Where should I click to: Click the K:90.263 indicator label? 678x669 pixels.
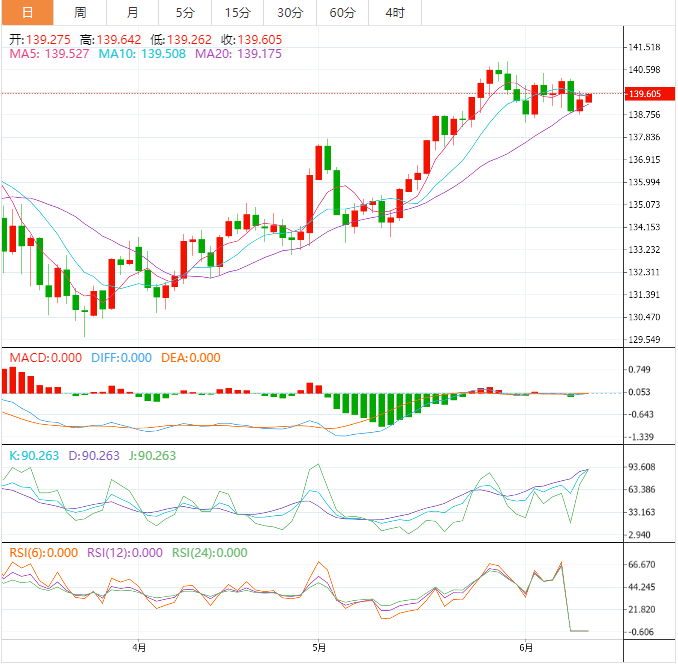pyautogui.click(x=34, y=456)
